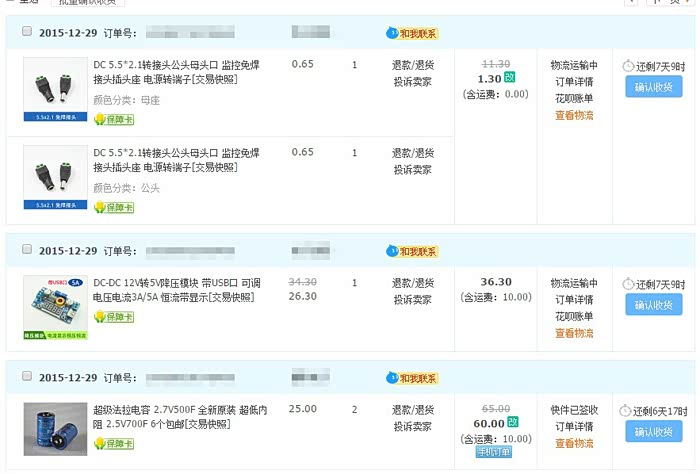Click 和我联系 chat icon on DC-DC module order

pos(412,251)
